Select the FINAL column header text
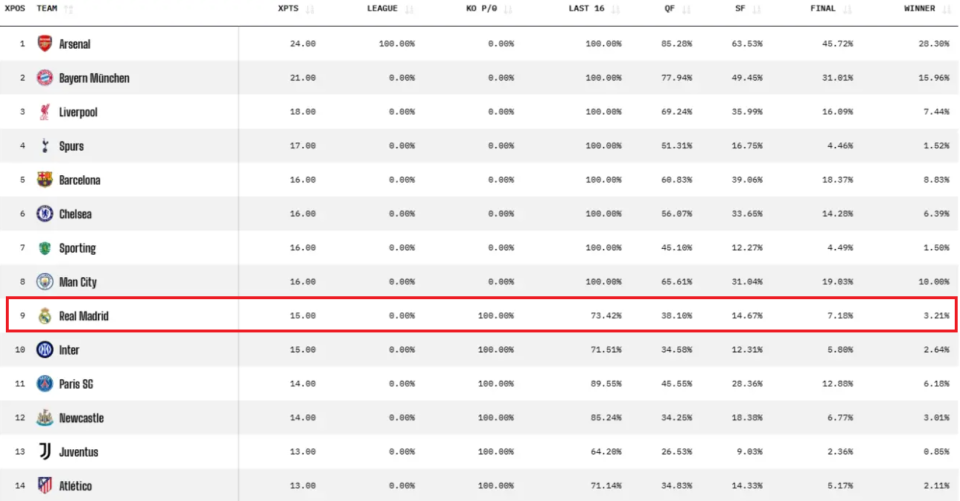Screen dimensions: 960x501 coord(823,9)
